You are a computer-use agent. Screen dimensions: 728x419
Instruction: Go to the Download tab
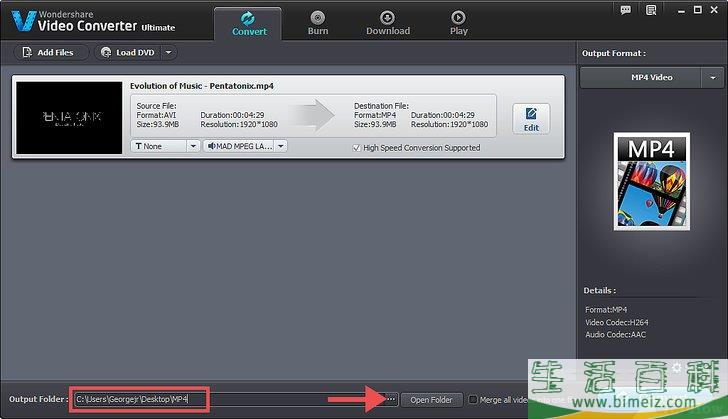388,24
